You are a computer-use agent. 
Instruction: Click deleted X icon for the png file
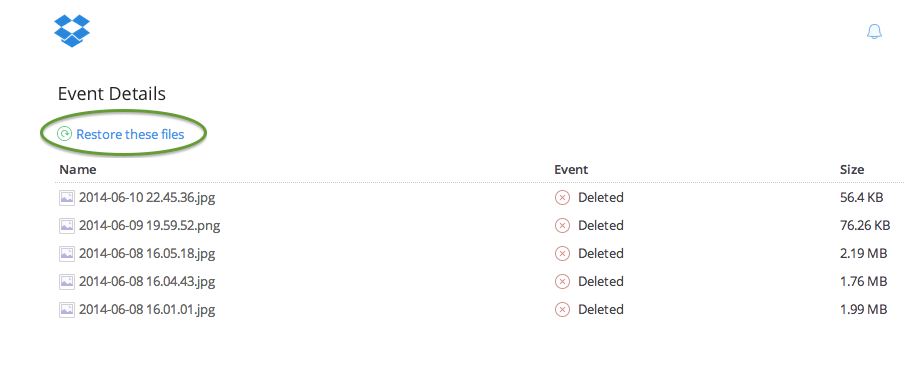(562, 225)
